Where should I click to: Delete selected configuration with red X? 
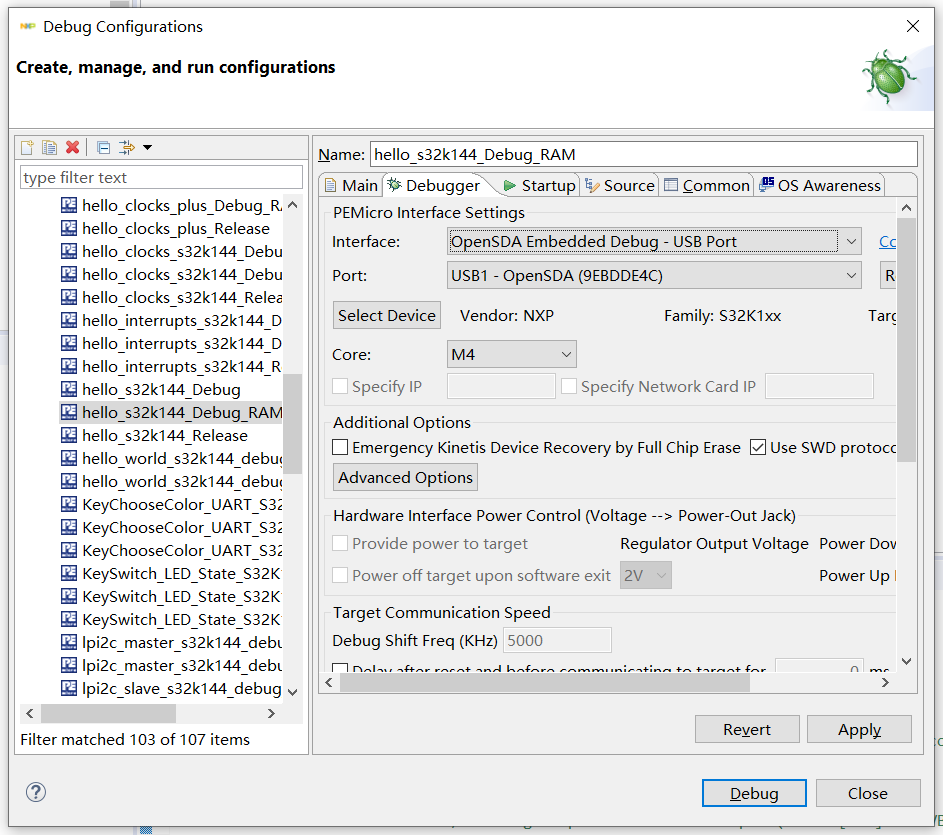pos(72,148)
